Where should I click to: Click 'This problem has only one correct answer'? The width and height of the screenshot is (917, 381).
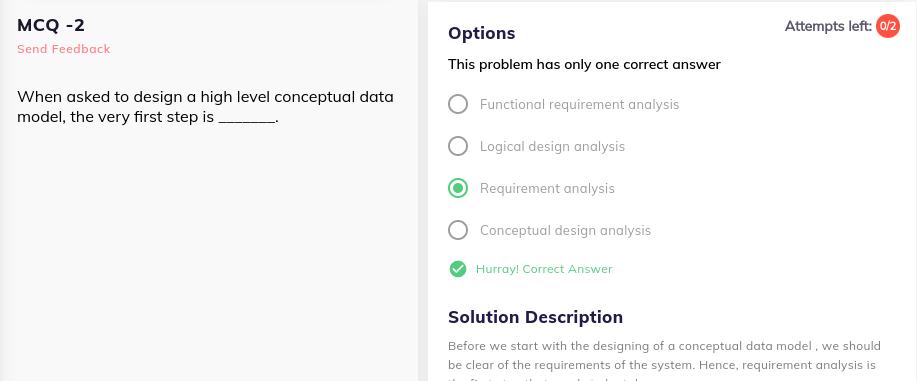(x=584, y=64)
